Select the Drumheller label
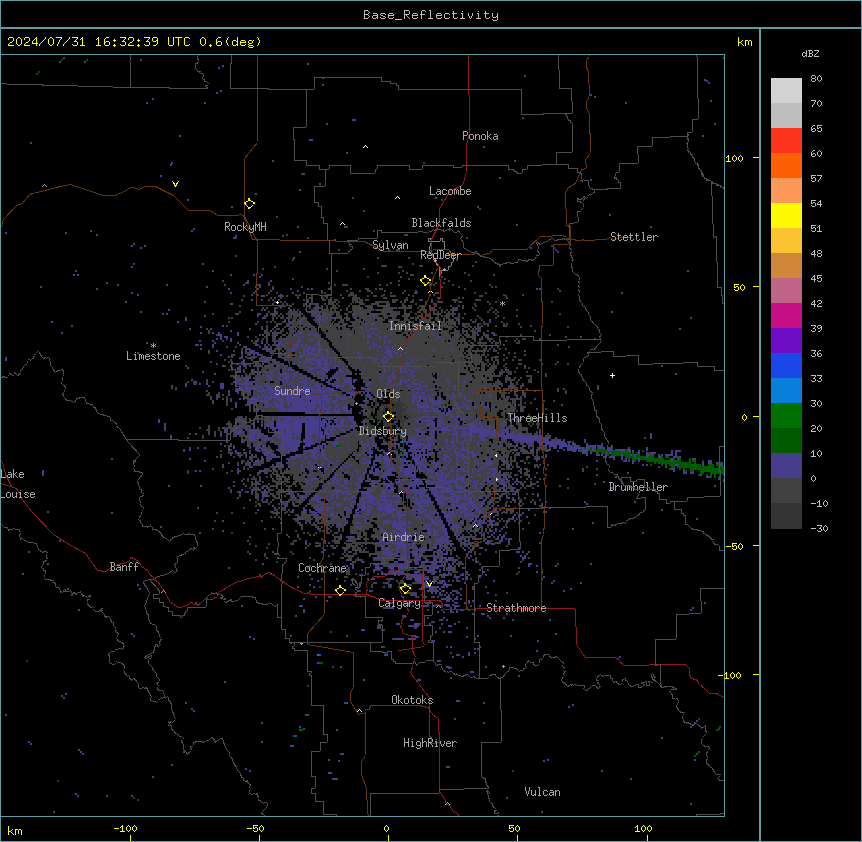Image resolution: width=862 pixels, height=842 pixels. click(x=638, y=487)
